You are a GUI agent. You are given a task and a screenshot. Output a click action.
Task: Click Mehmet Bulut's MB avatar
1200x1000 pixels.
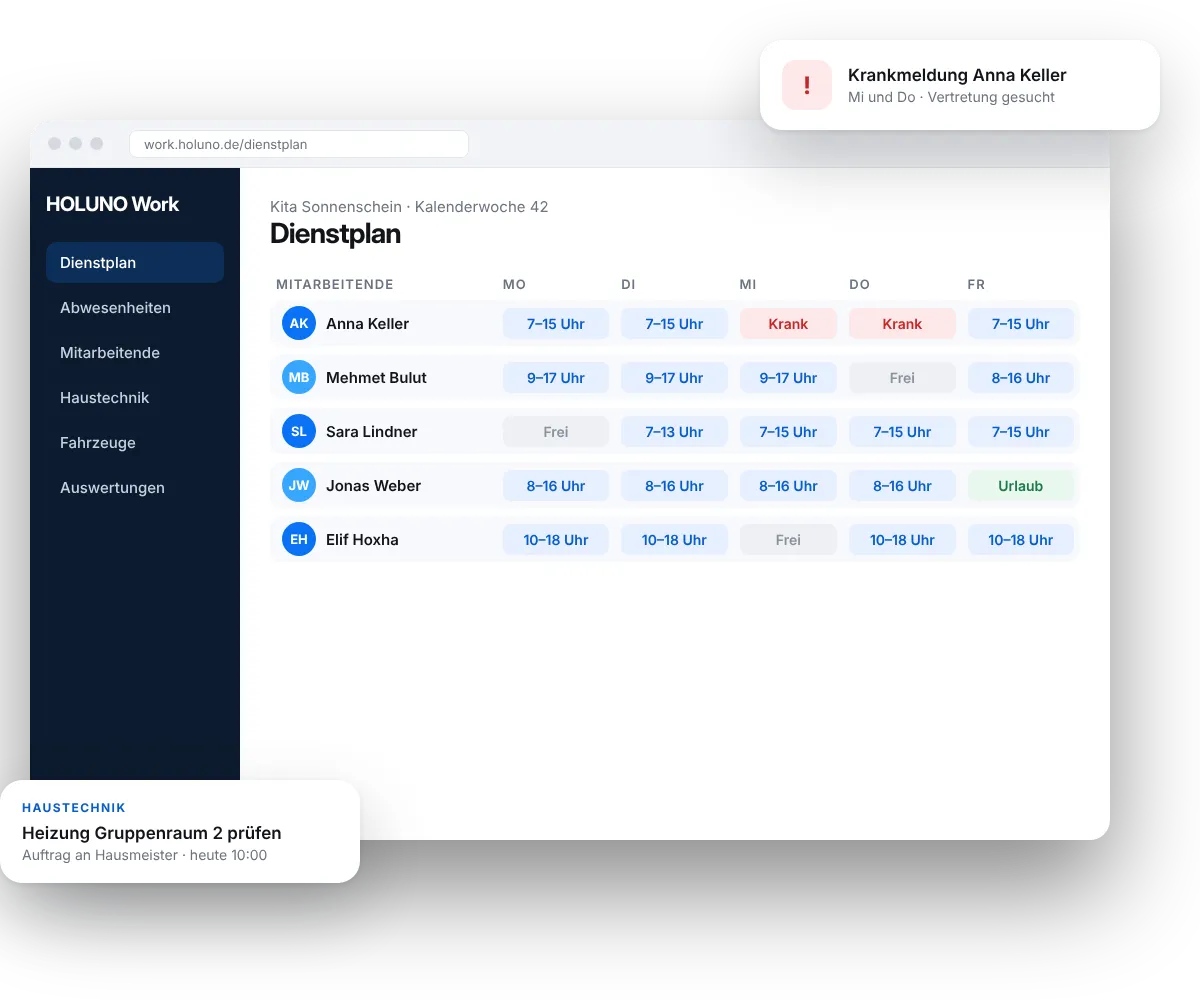(x=299, y=378)
